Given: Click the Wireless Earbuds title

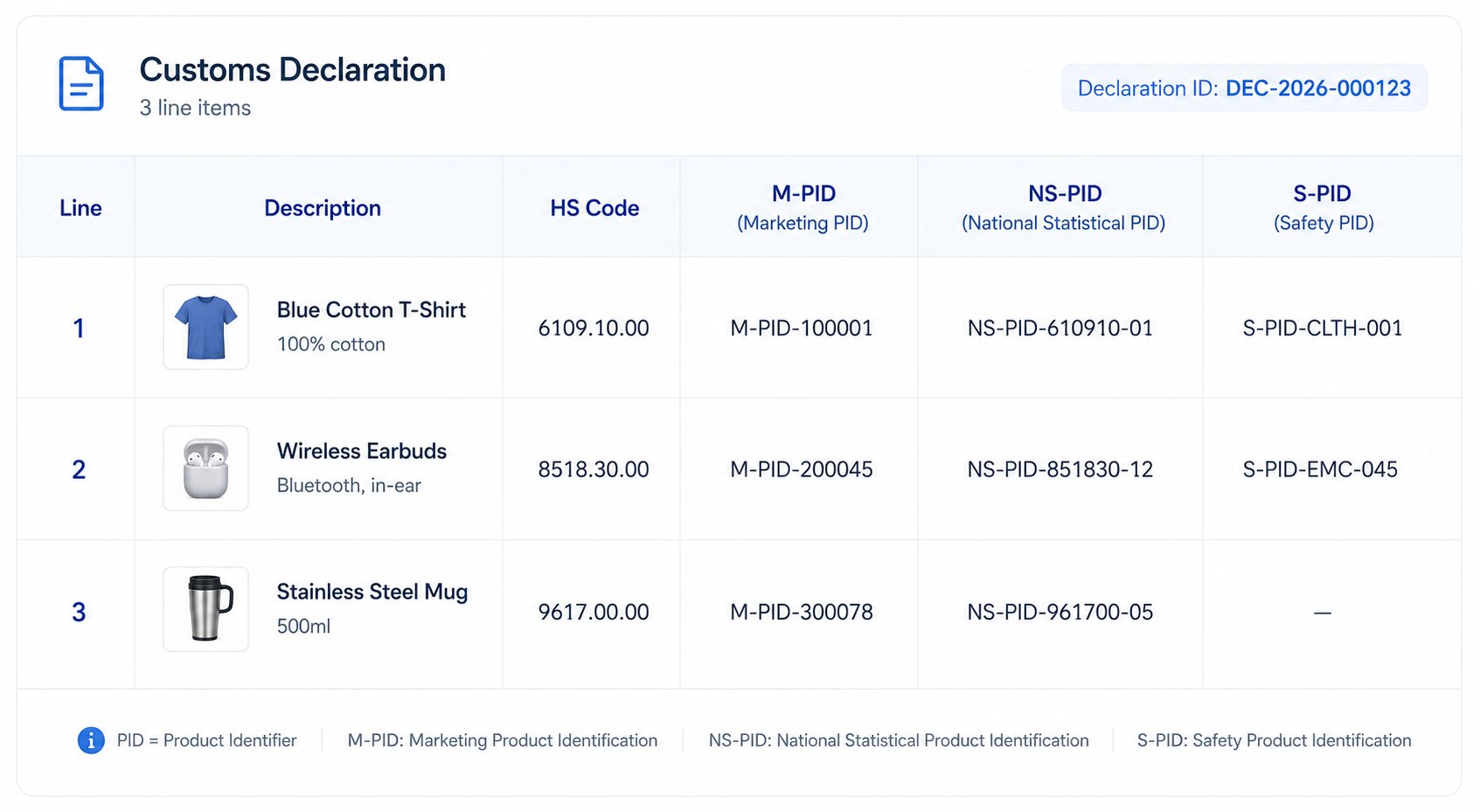Looking at the screenshot, I should click(x=362, y=451).
